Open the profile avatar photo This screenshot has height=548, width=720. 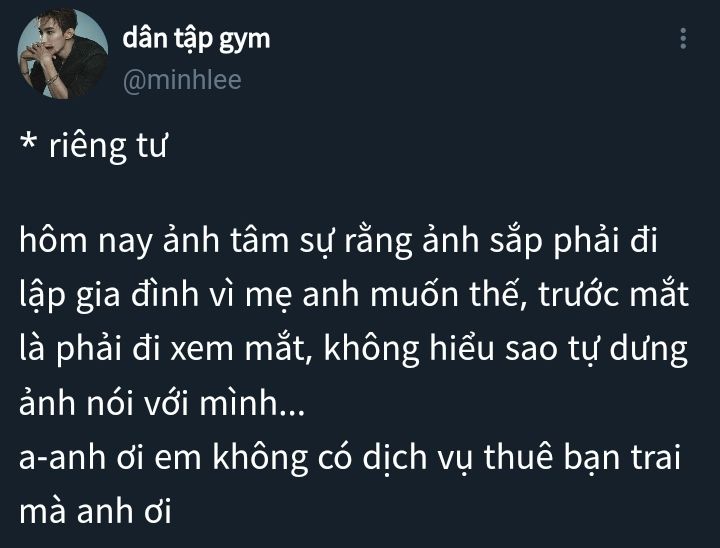point(62,54)
